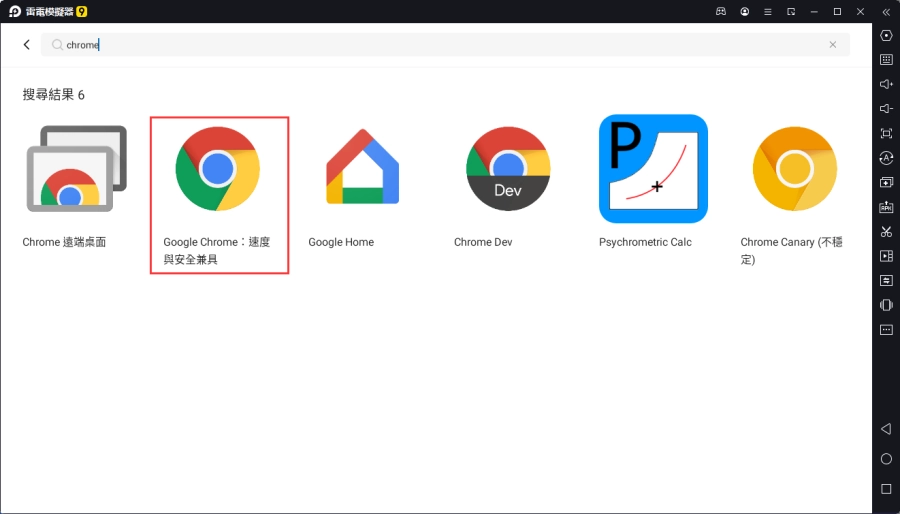Click the Android back triangle button
Viewport: 900px width, 514px height.
click(886, 429)
